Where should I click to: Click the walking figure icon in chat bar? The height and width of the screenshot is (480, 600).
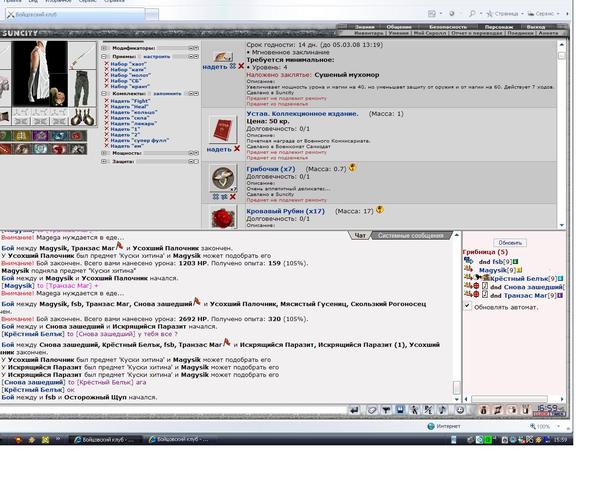point(414,410)
